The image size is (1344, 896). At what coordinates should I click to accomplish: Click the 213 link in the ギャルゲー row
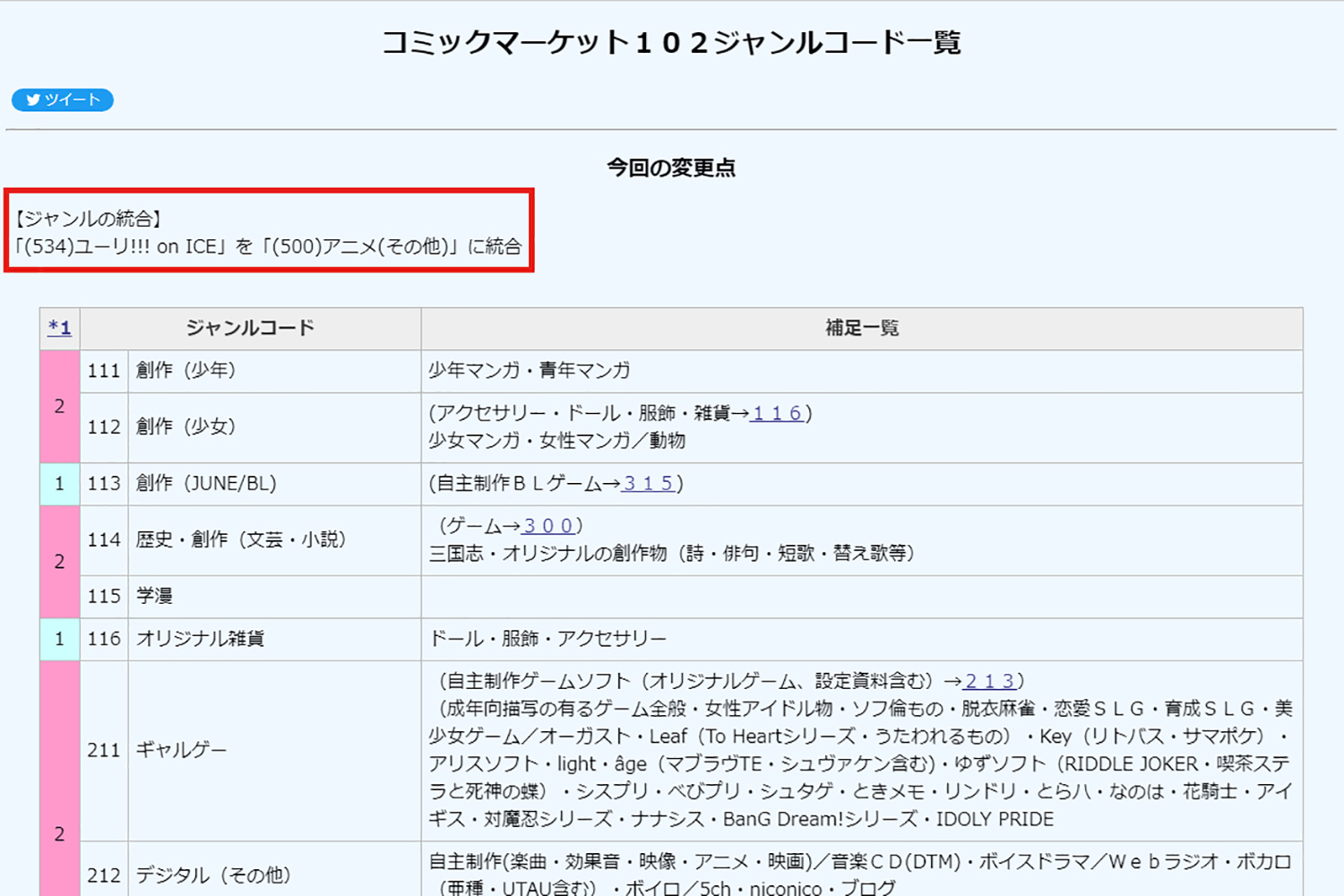[990, 681]
